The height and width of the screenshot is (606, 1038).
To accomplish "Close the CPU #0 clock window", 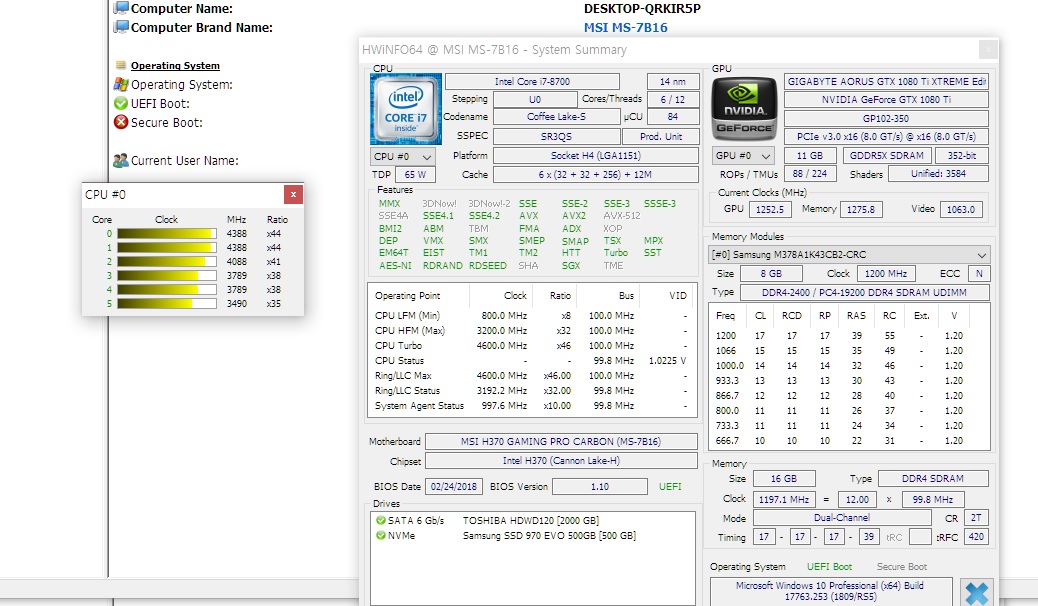I will click(291, 194).
